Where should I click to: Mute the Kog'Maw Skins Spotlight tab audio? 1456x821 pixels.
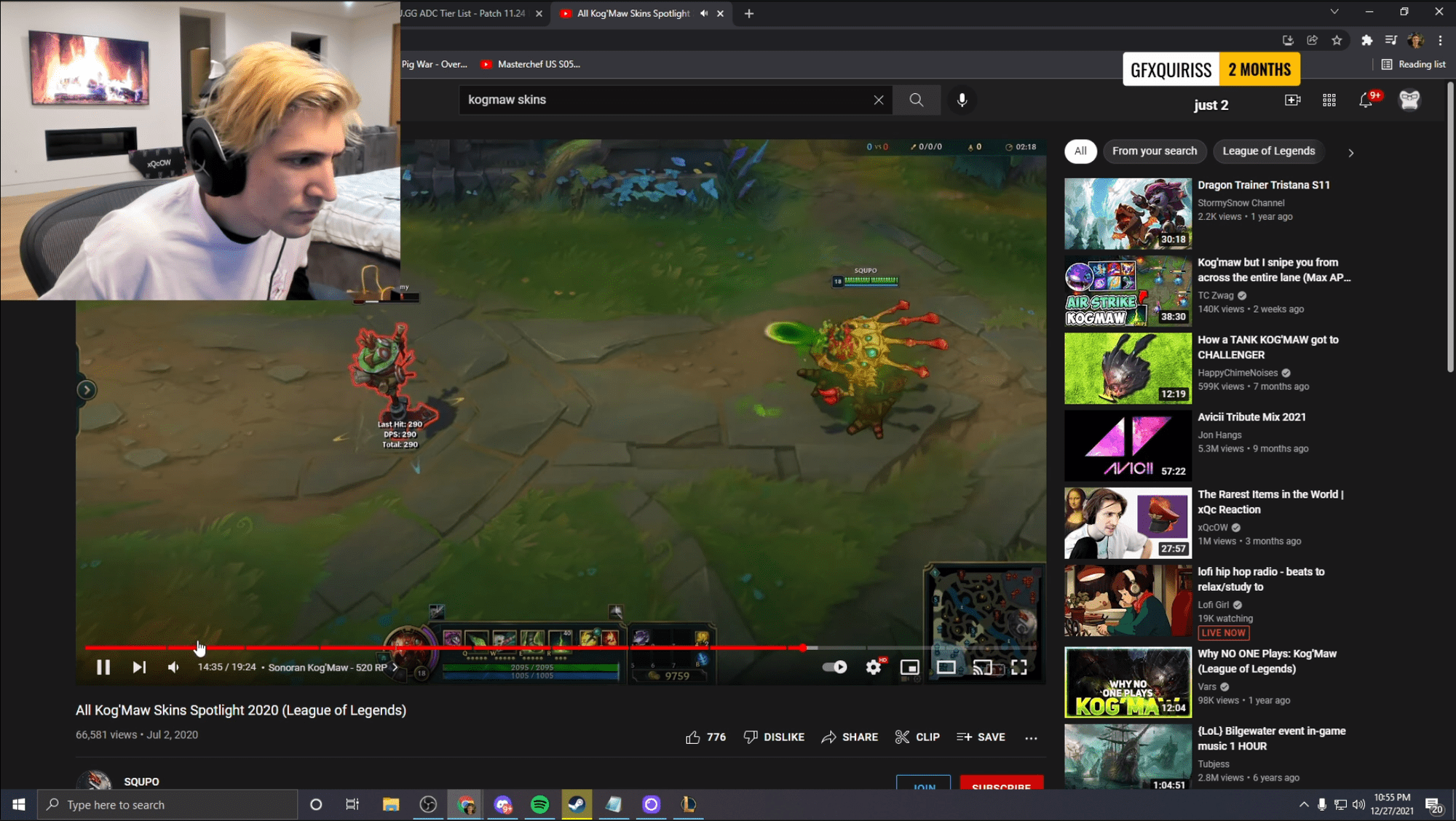(704, 13)
